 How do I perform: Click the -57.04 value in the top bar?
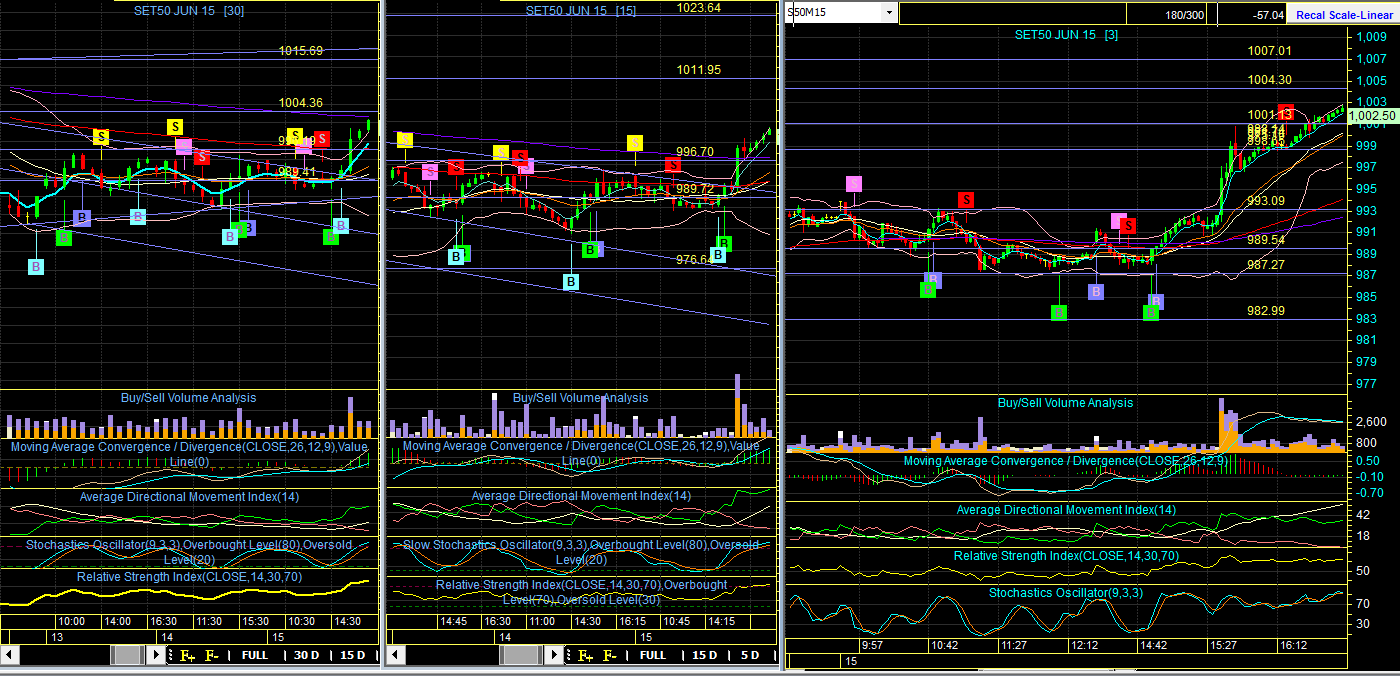(1267, 14)
